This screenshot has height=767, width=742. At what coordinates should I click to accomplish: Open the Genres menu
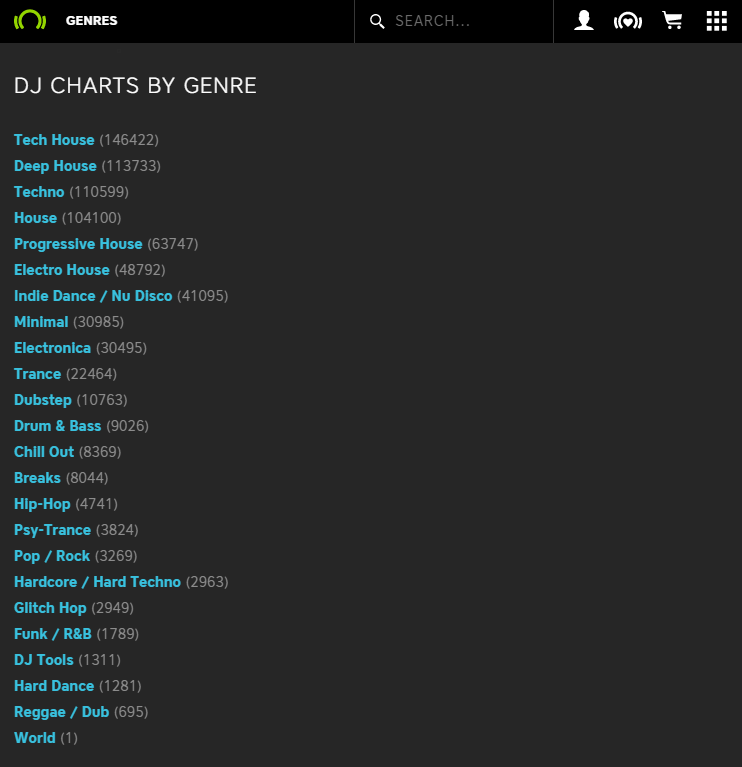91,21
